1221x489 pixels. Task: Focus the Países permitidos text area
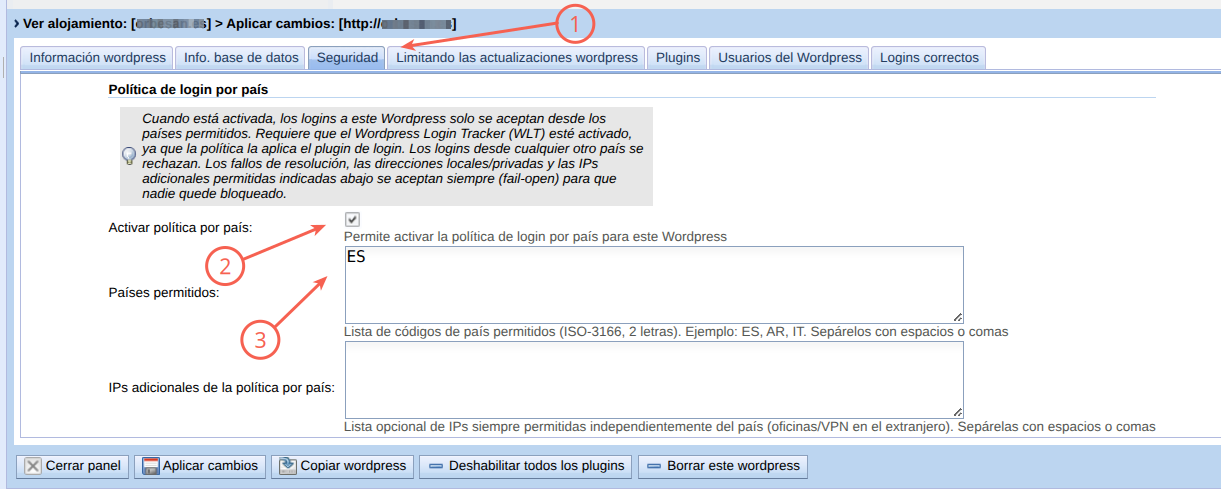coord(654,284)
